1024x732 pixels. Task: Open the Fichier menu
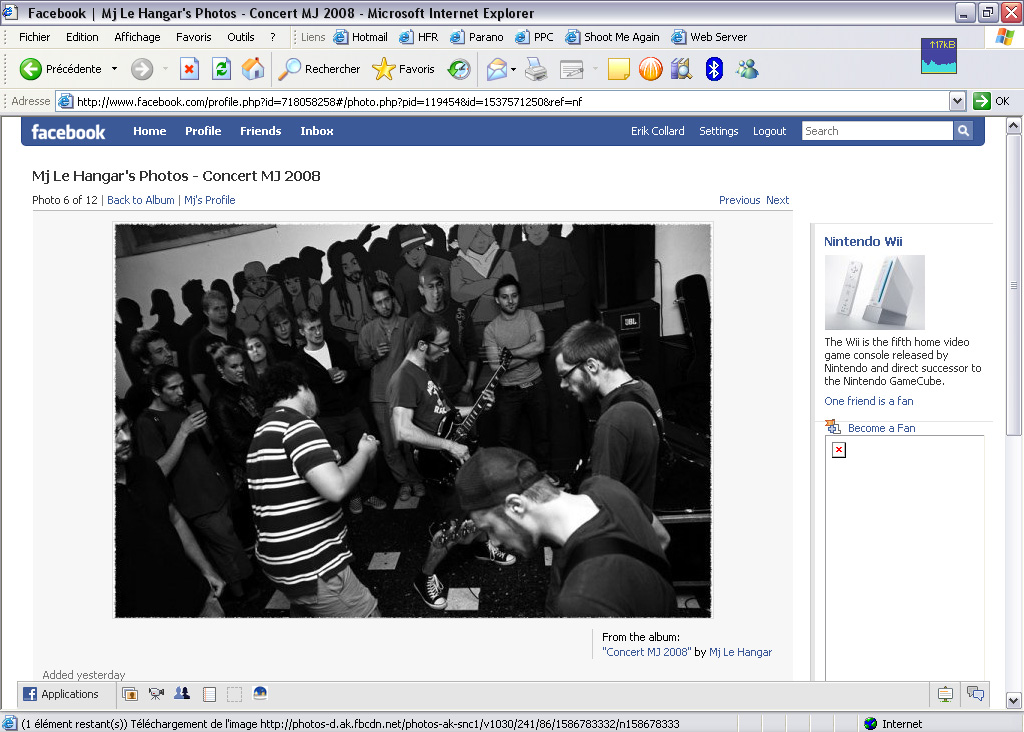point(35,37)
